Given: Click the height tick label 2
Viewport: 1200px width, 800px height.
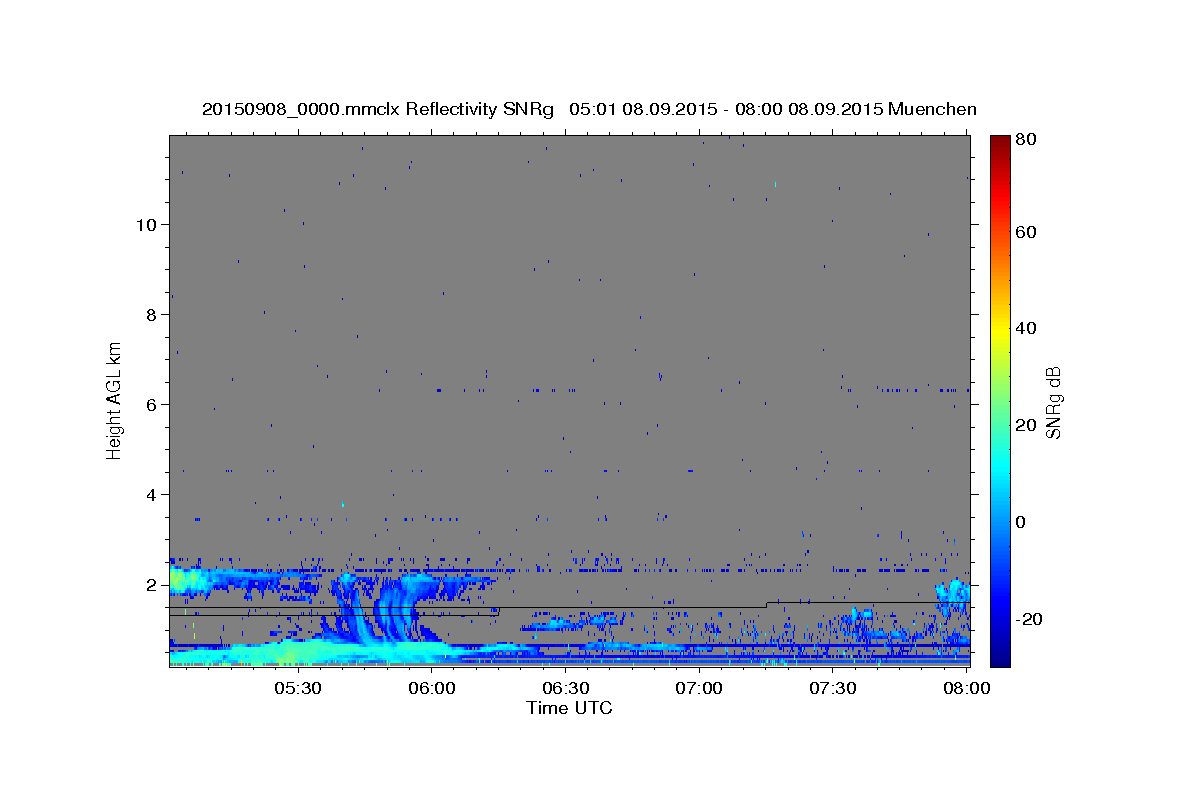Looking at the screenshot, I should click(149, 584).
